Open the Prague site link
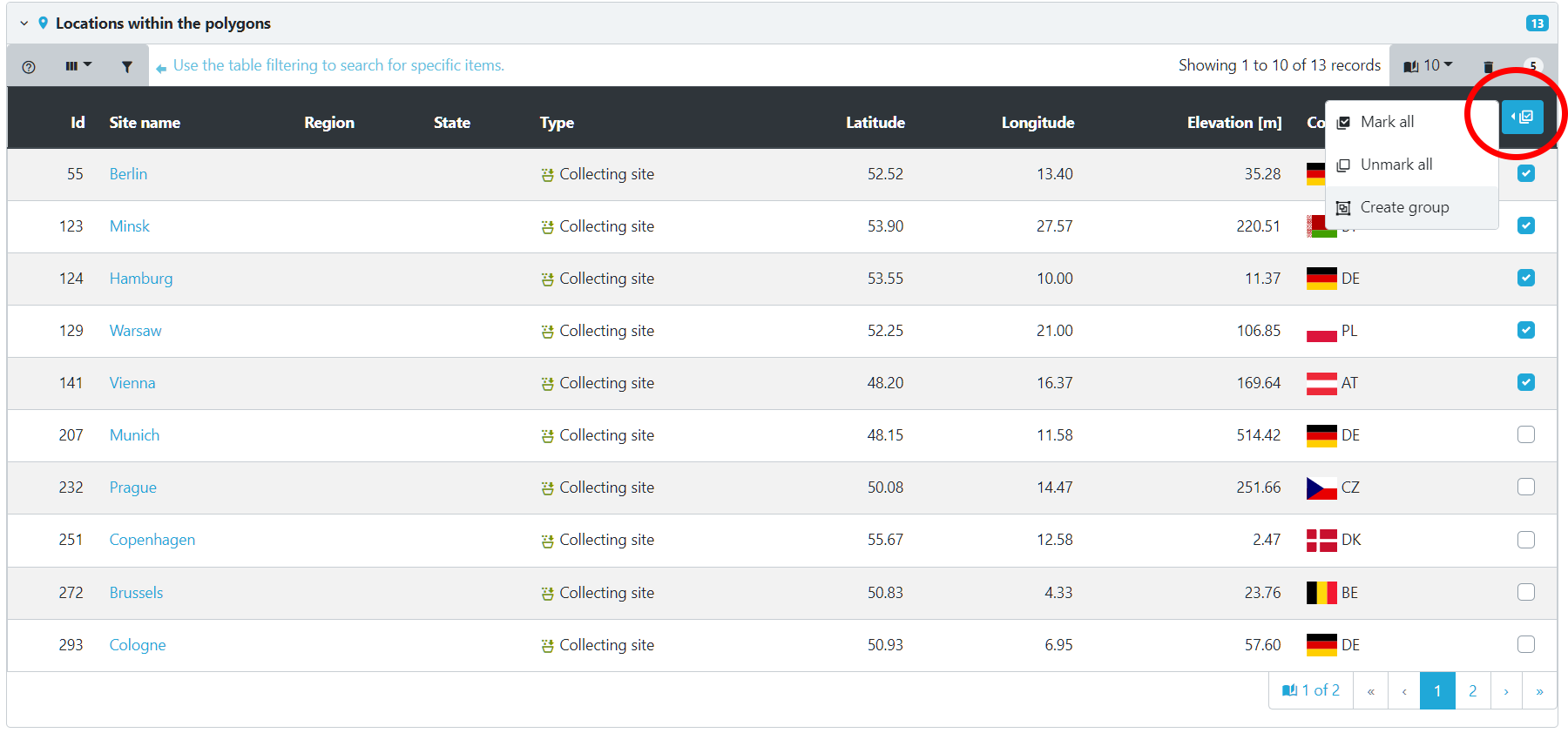This screenshot has width=1568, height=733. [132, 488]
